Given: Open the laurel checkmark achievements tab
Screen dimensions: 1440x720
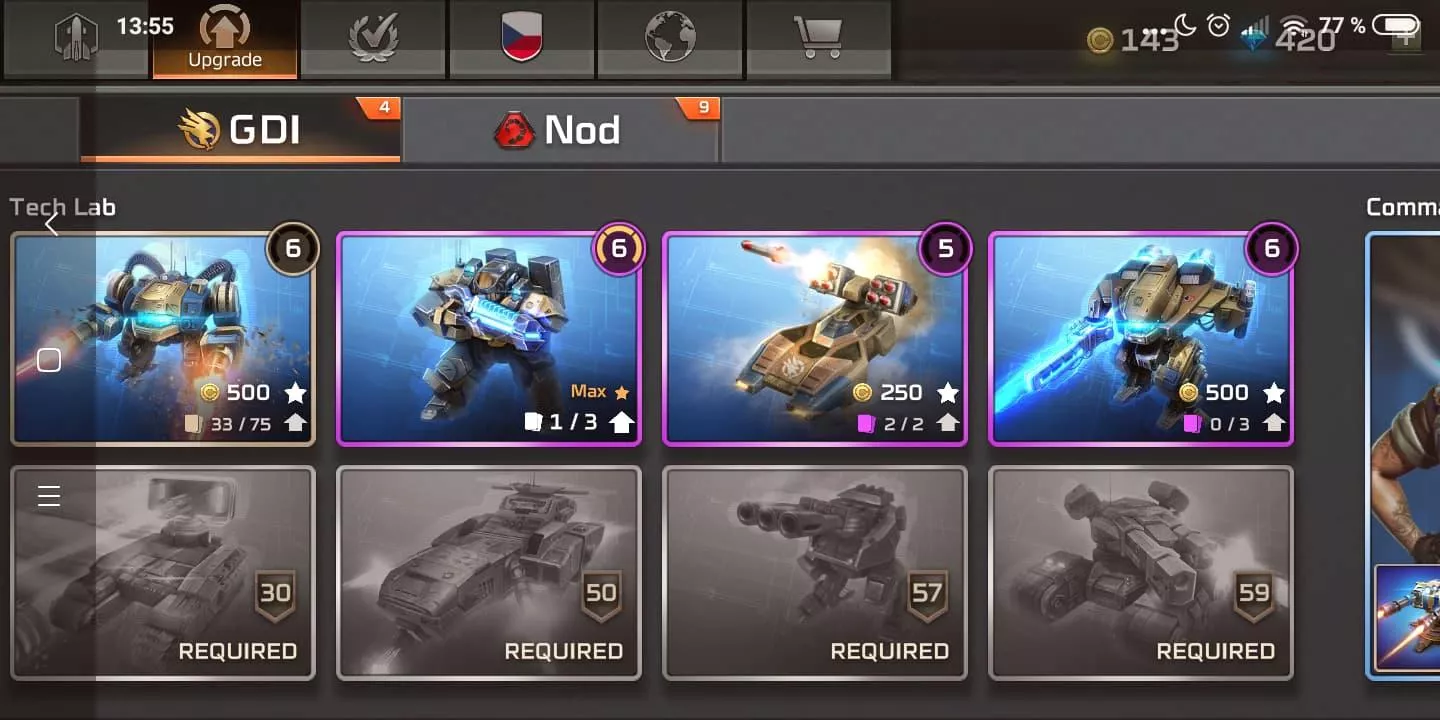Looking at the screenshot, I should click(373, 39).
